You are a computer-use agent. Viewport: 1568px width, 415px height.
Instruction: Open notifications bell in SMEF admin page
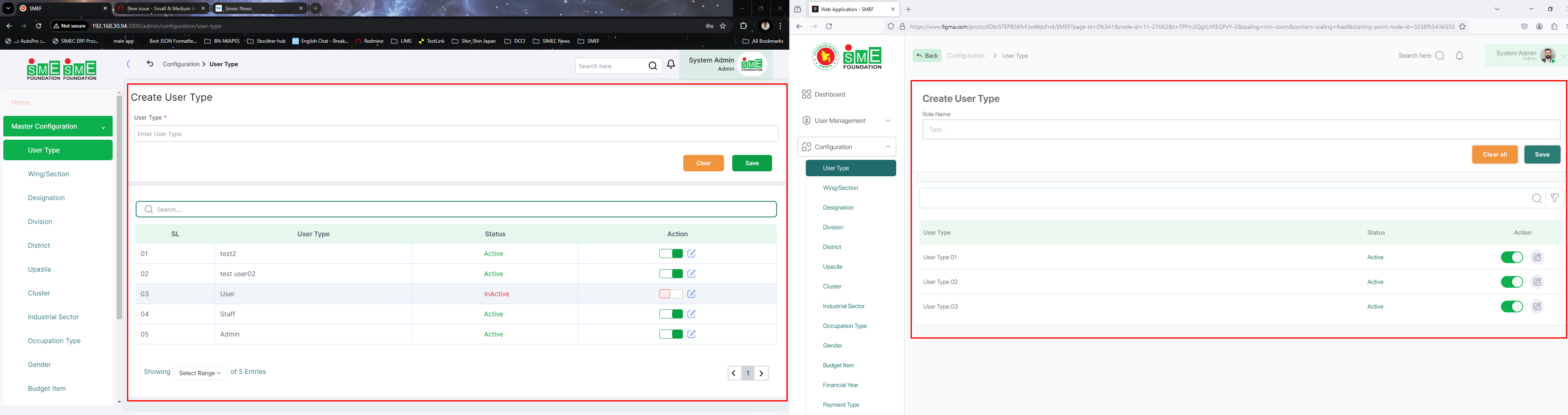tap(671, 65)
